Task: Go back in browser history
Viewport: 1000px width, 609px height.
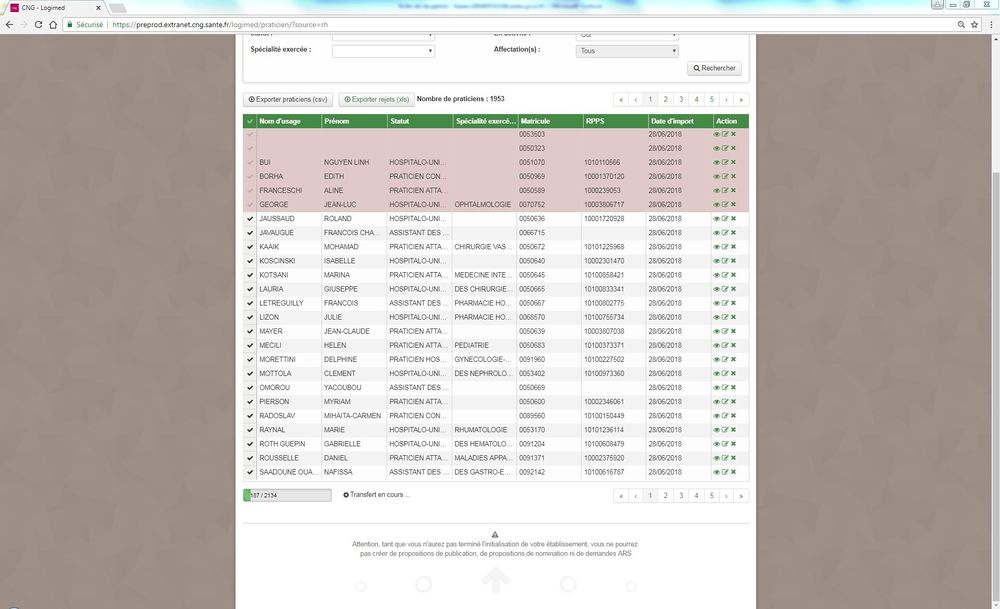Action: click(9, 24)
